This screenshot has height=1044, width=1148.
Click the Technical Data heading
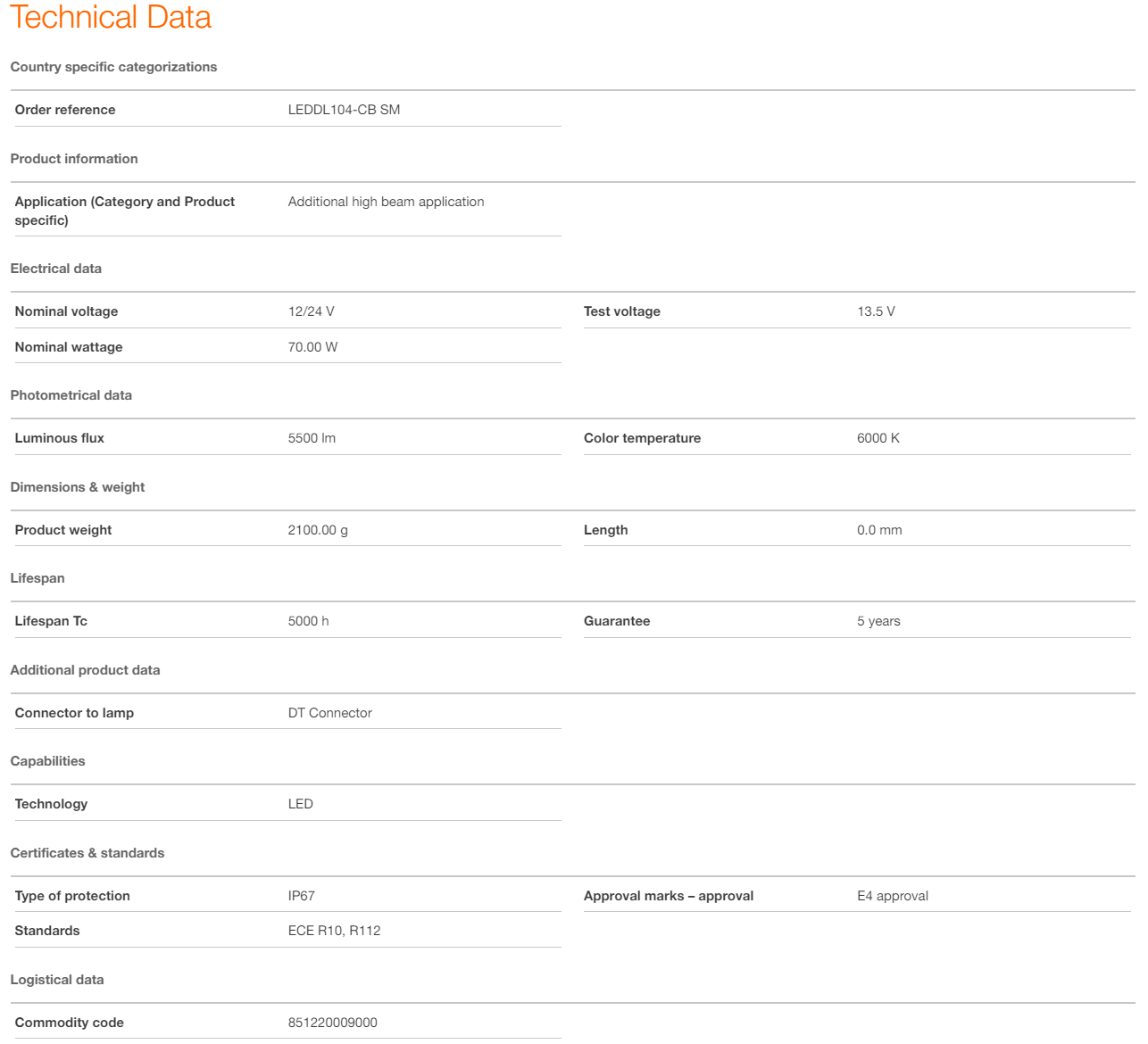(111, 18)
